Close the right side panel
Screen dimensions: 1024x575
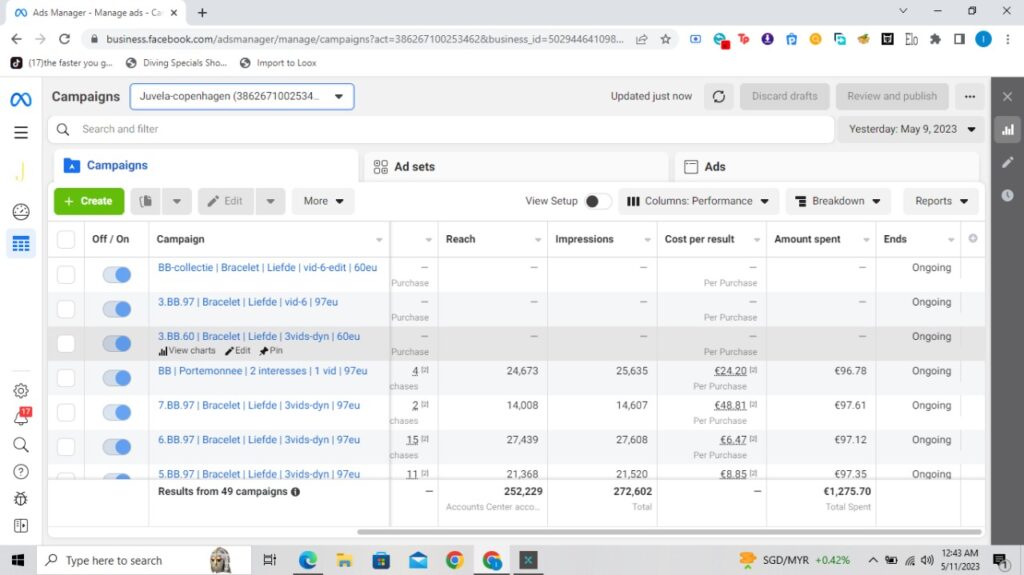point(1007,97)
